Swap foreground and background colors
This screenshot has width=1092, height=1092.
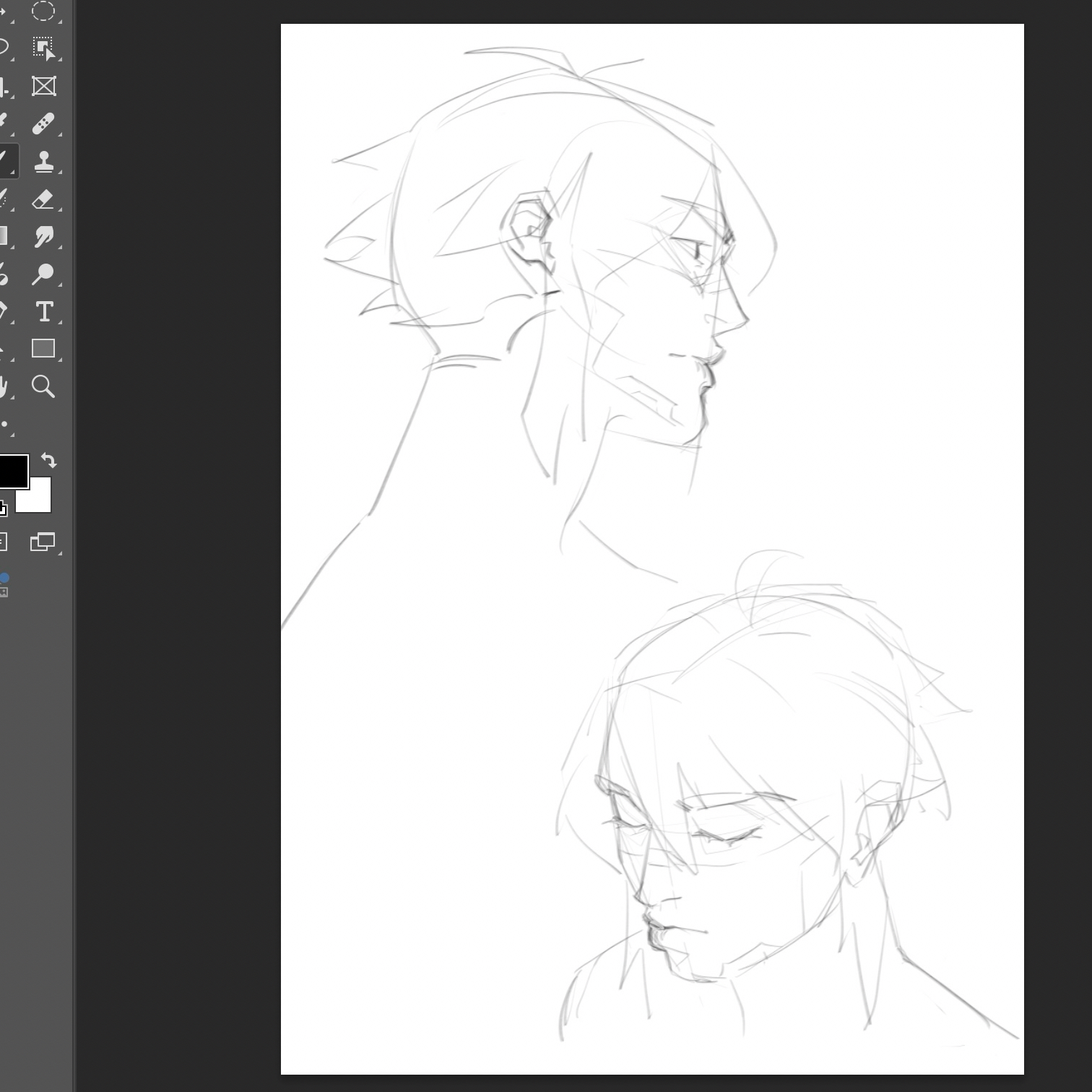pyautogui.click(x=48, y=461)
